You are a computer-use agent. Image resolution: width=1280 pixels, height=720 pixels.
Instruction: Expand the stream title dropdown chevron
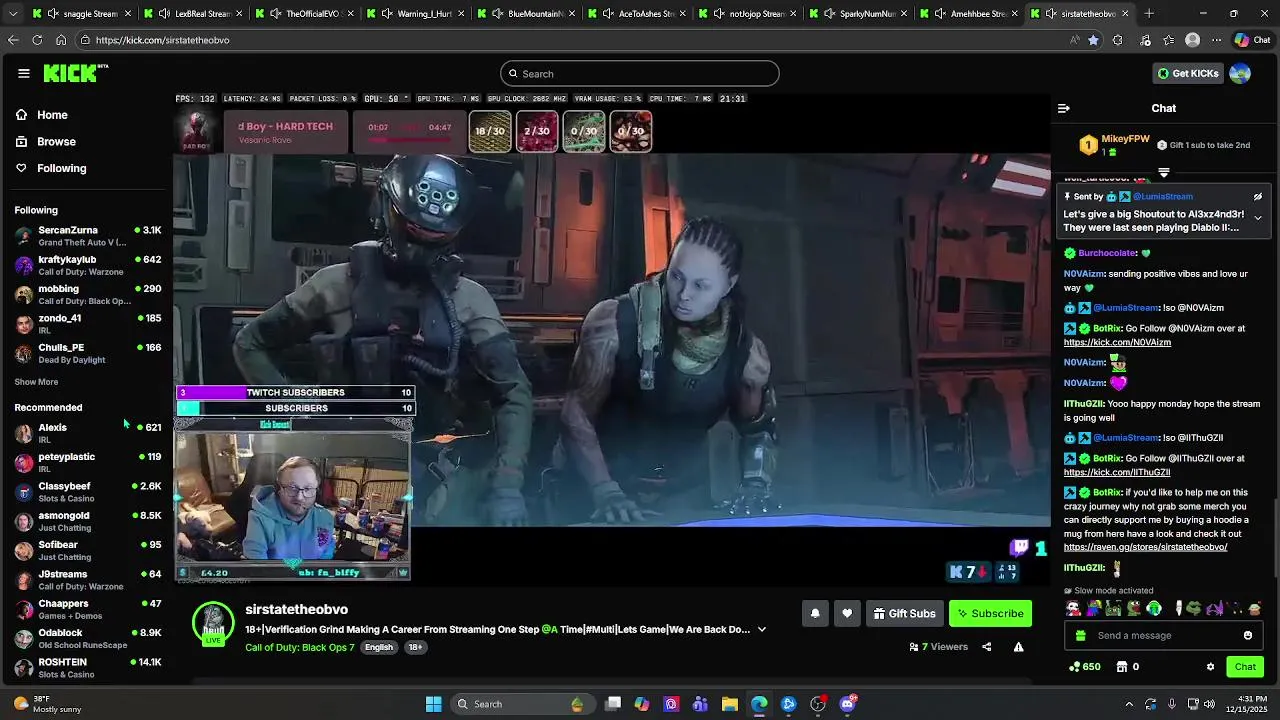[x=762, y=630]
